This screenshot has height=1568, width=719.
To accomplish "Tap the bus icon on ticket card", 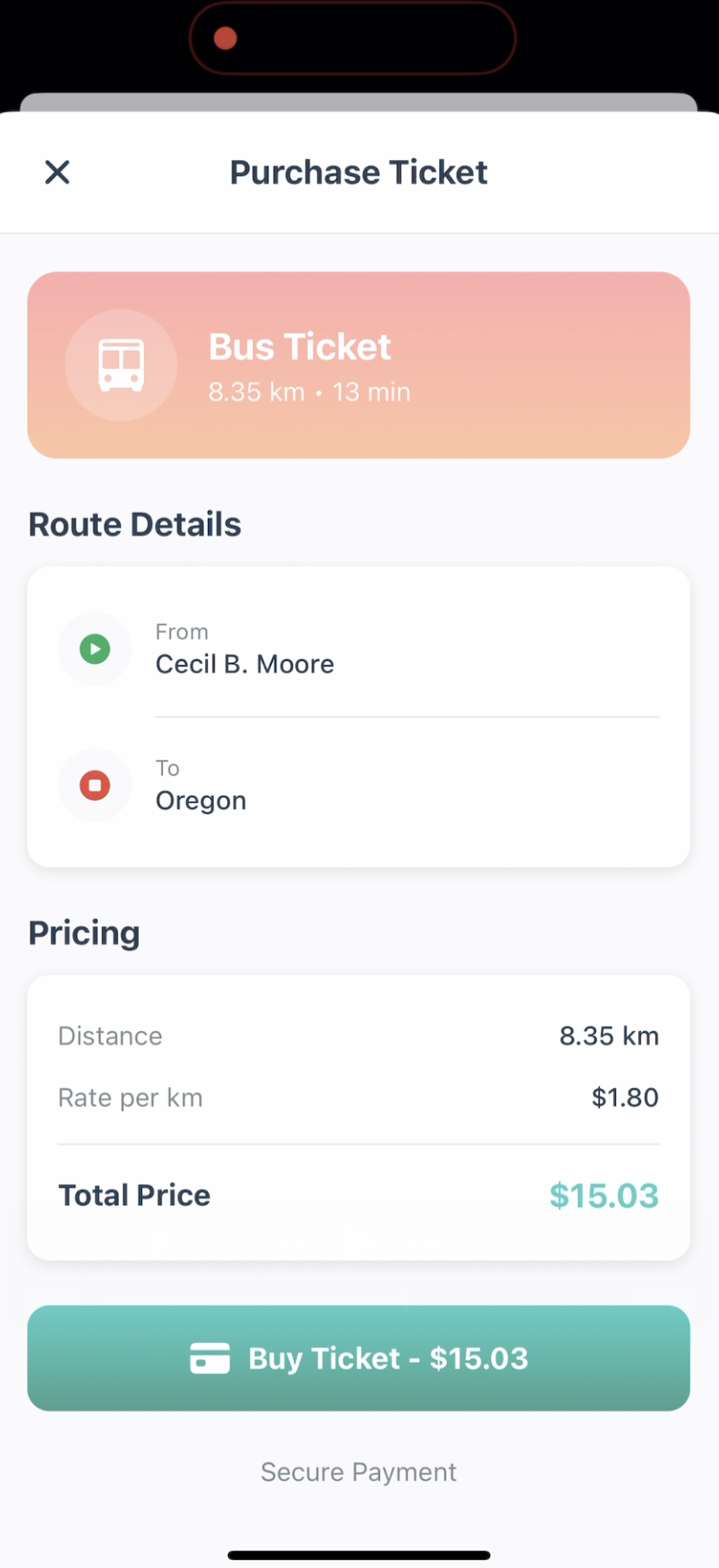I will tap(121, 366).
